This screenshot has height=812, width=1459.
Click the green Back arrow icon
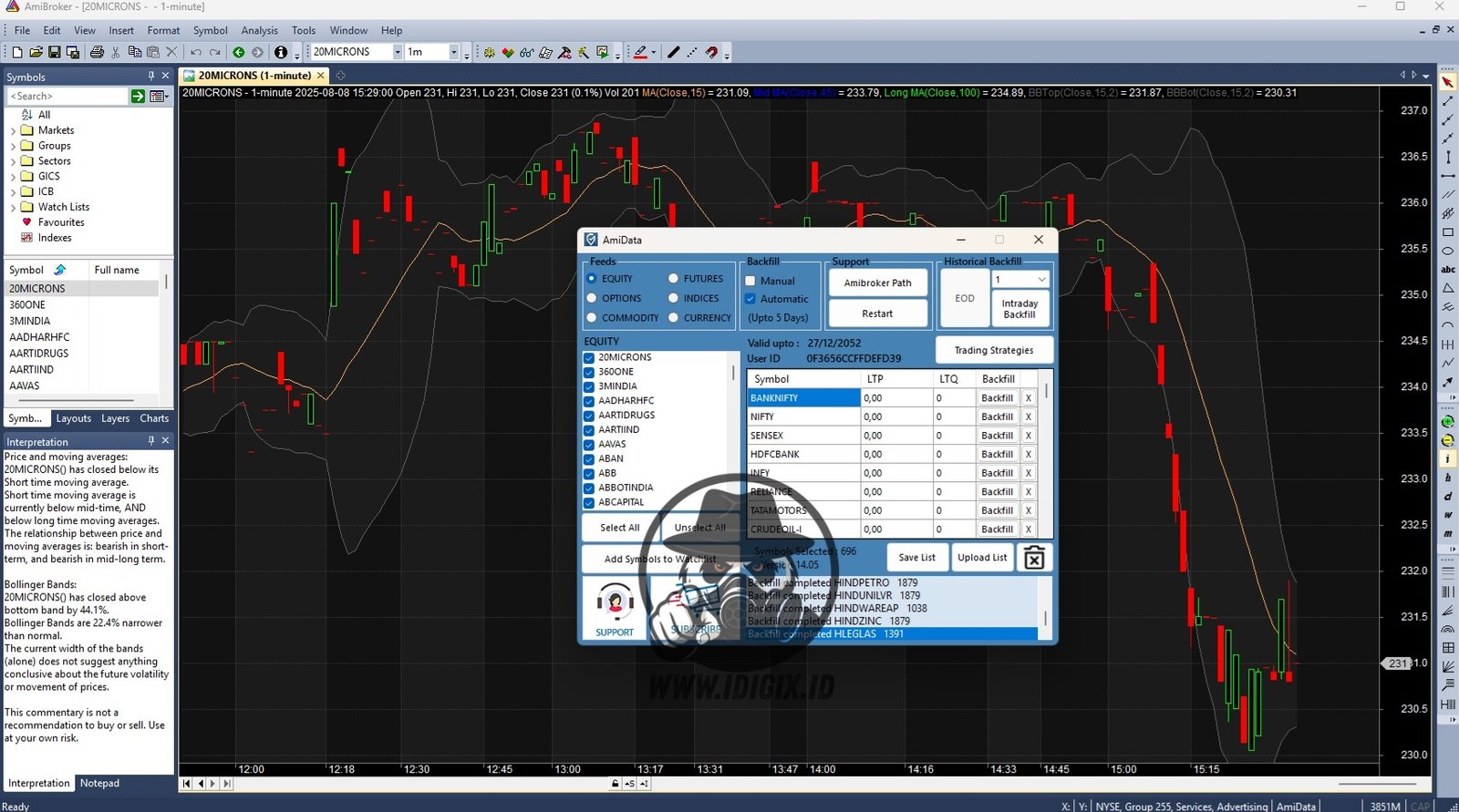pyautogui.click(x=238, y=52)
